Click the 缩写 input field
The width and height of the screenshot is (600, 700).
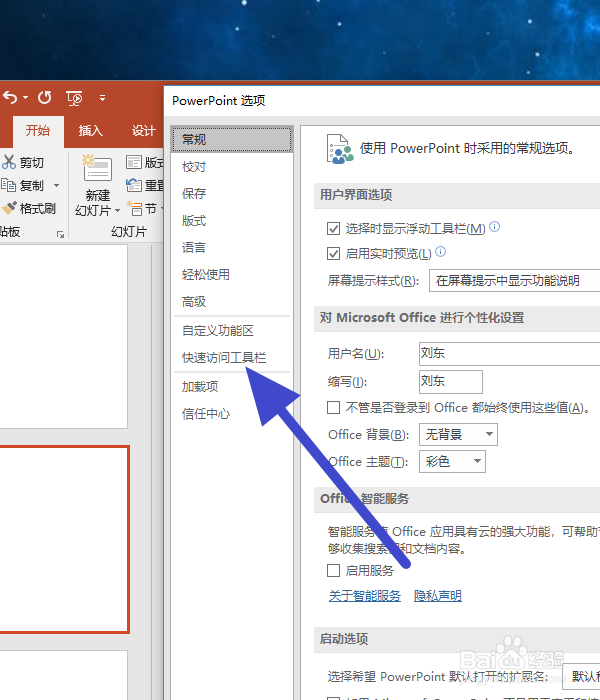point(450,382)
